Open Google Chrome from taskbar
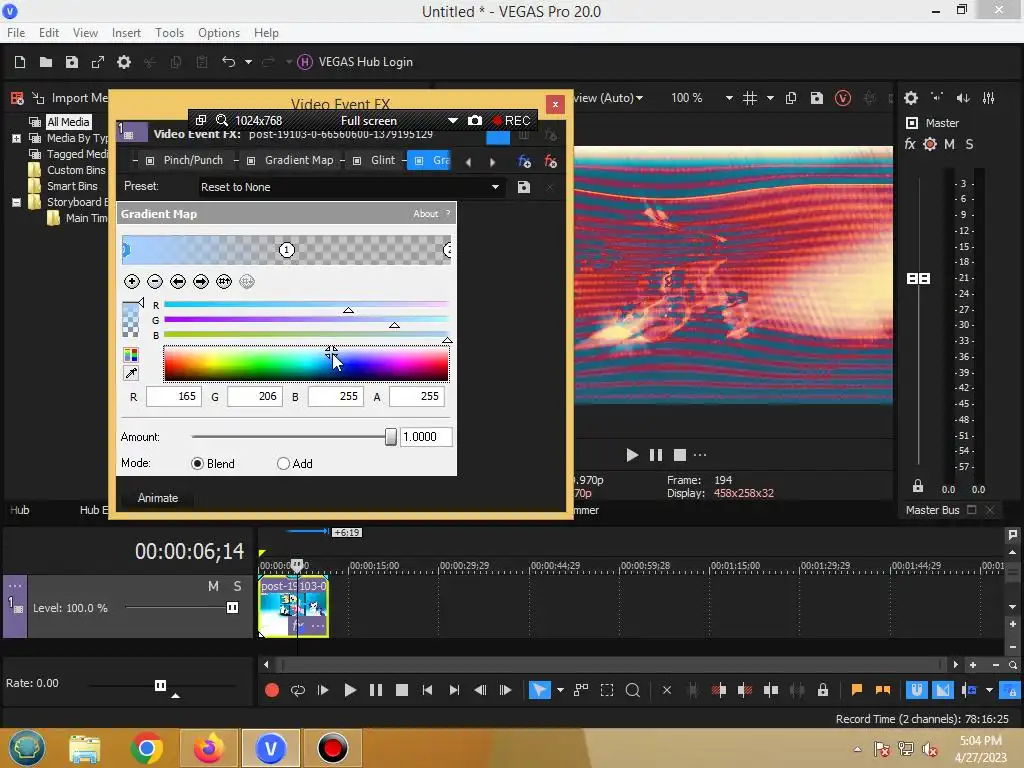This screenshot has width=1024, height=768. (147, 748)
